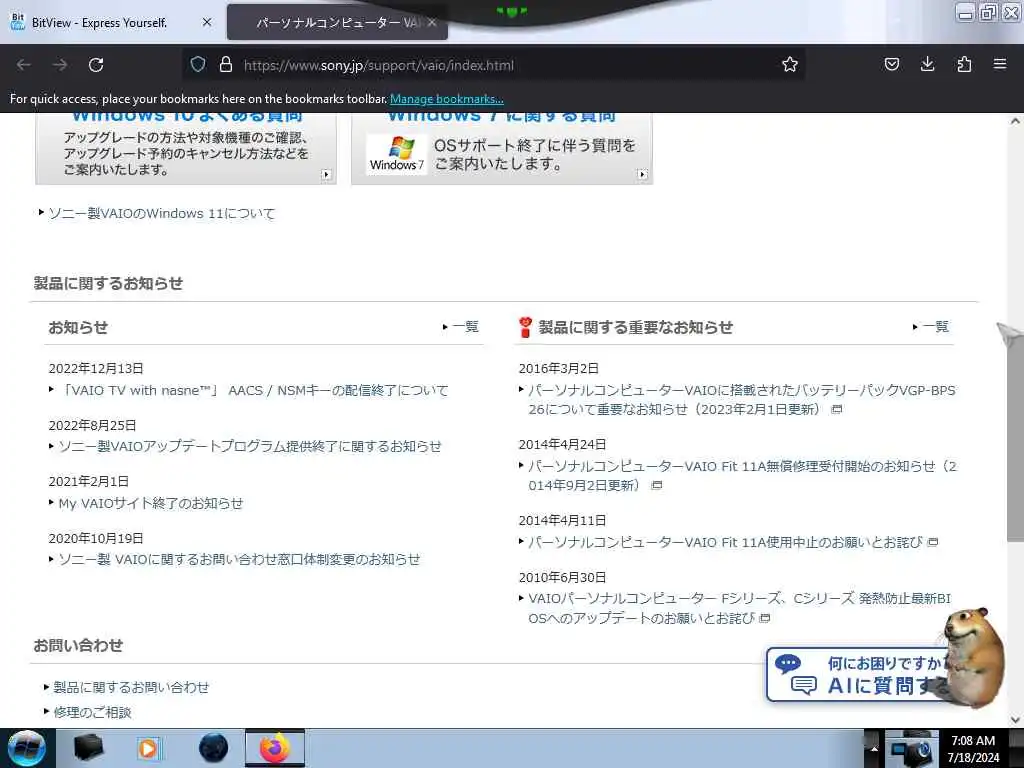Open the dark globe taskbar icon
This screenshot has height=768, width=1024.
[213, 748]
